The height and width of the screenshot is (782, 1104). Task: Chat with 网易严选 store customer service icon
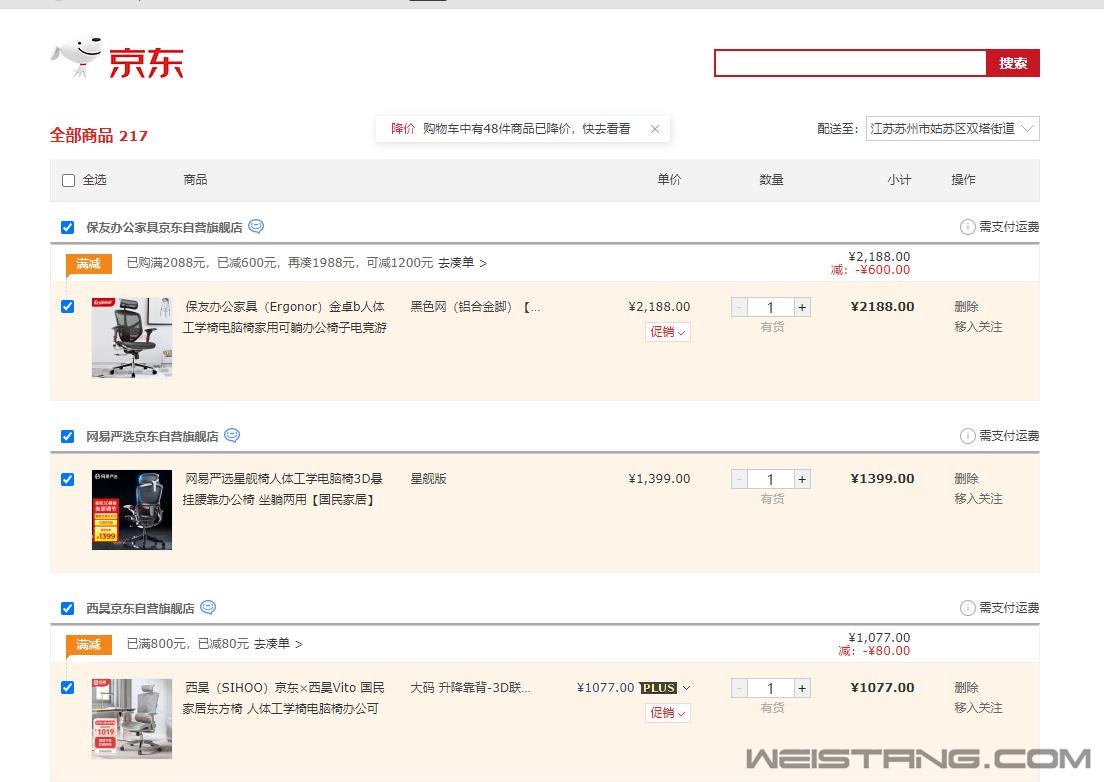[232, 436]
